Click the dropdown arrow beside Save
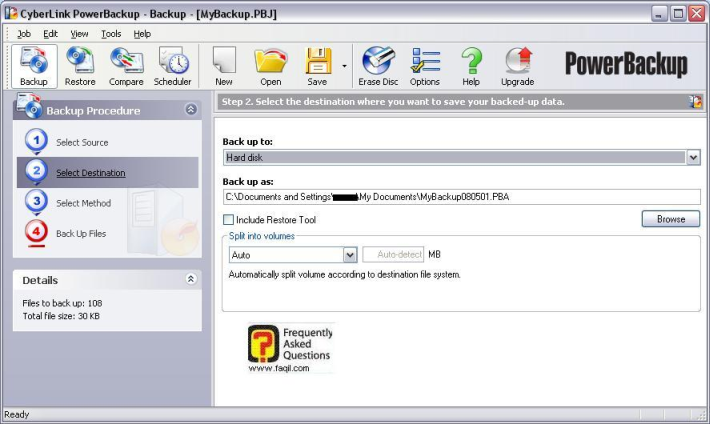710x424 pixels. (345, 67)
